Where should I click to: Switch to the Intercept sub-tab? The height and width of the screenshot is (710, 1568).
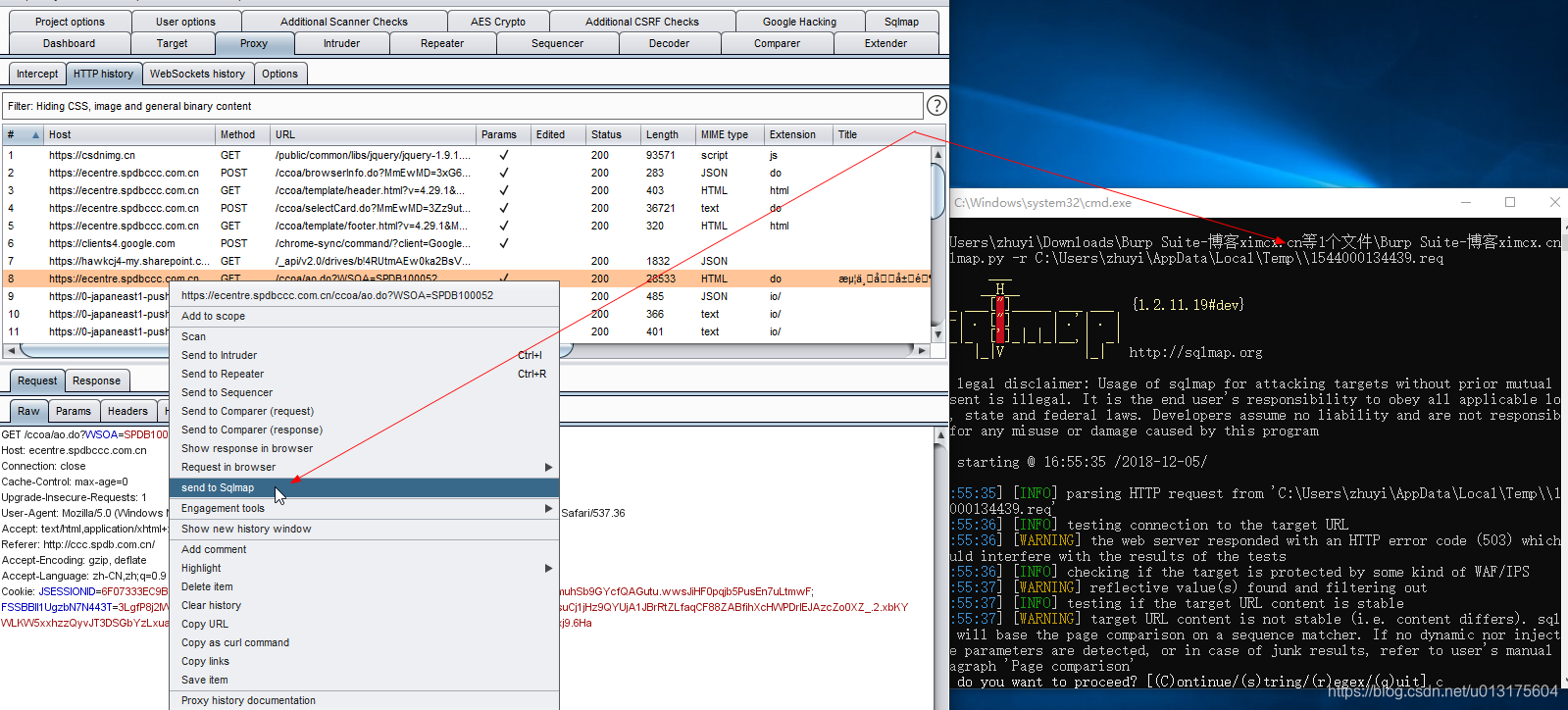click(37, 74)
